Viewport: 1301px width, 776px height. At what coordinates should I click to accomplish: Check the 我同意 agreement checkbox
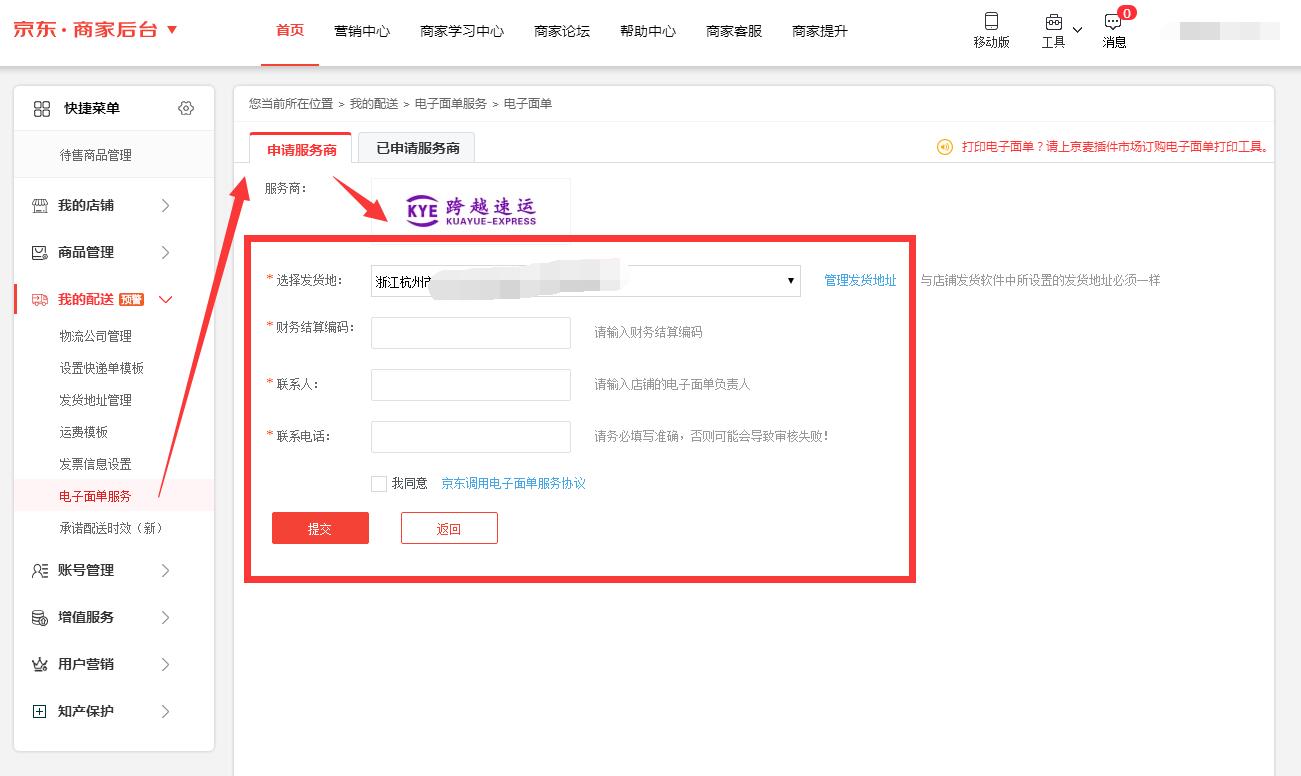(x=379, y=484)
